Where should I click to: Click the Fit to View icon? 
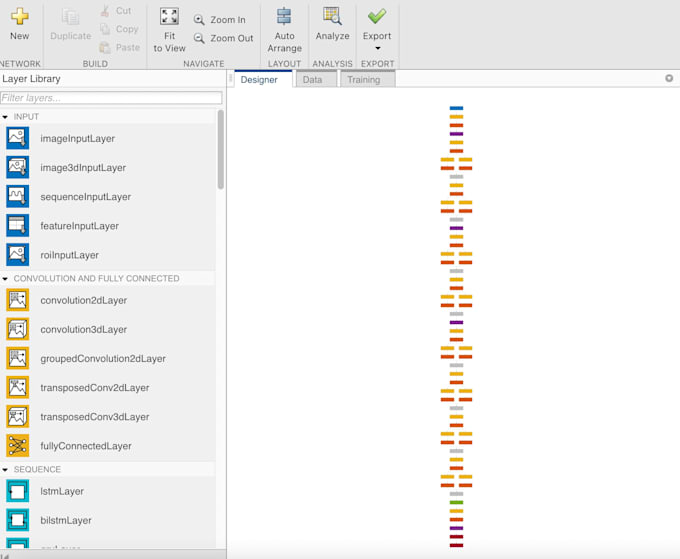[169, 17]
